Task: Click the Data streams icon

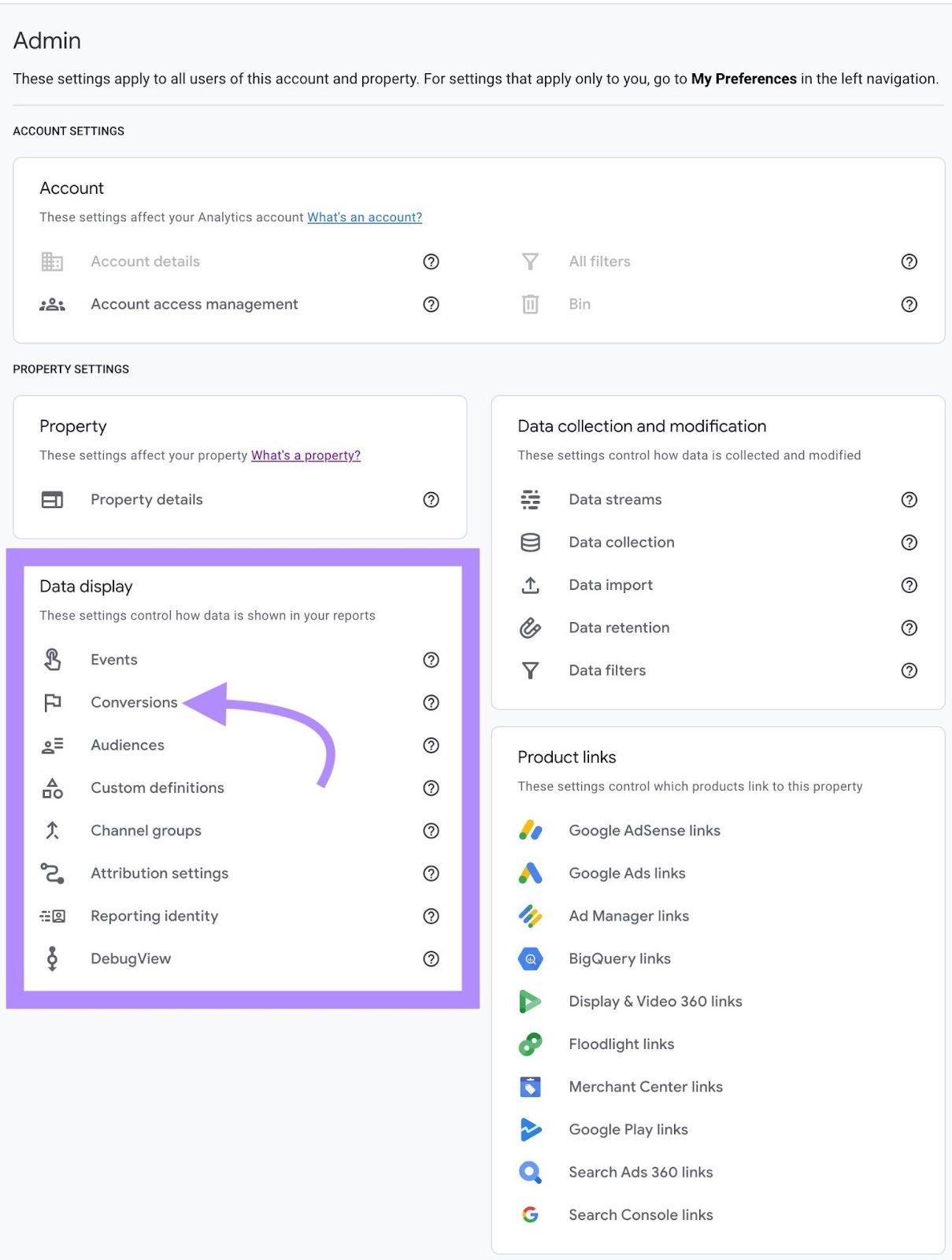Action: coord(530,500)
